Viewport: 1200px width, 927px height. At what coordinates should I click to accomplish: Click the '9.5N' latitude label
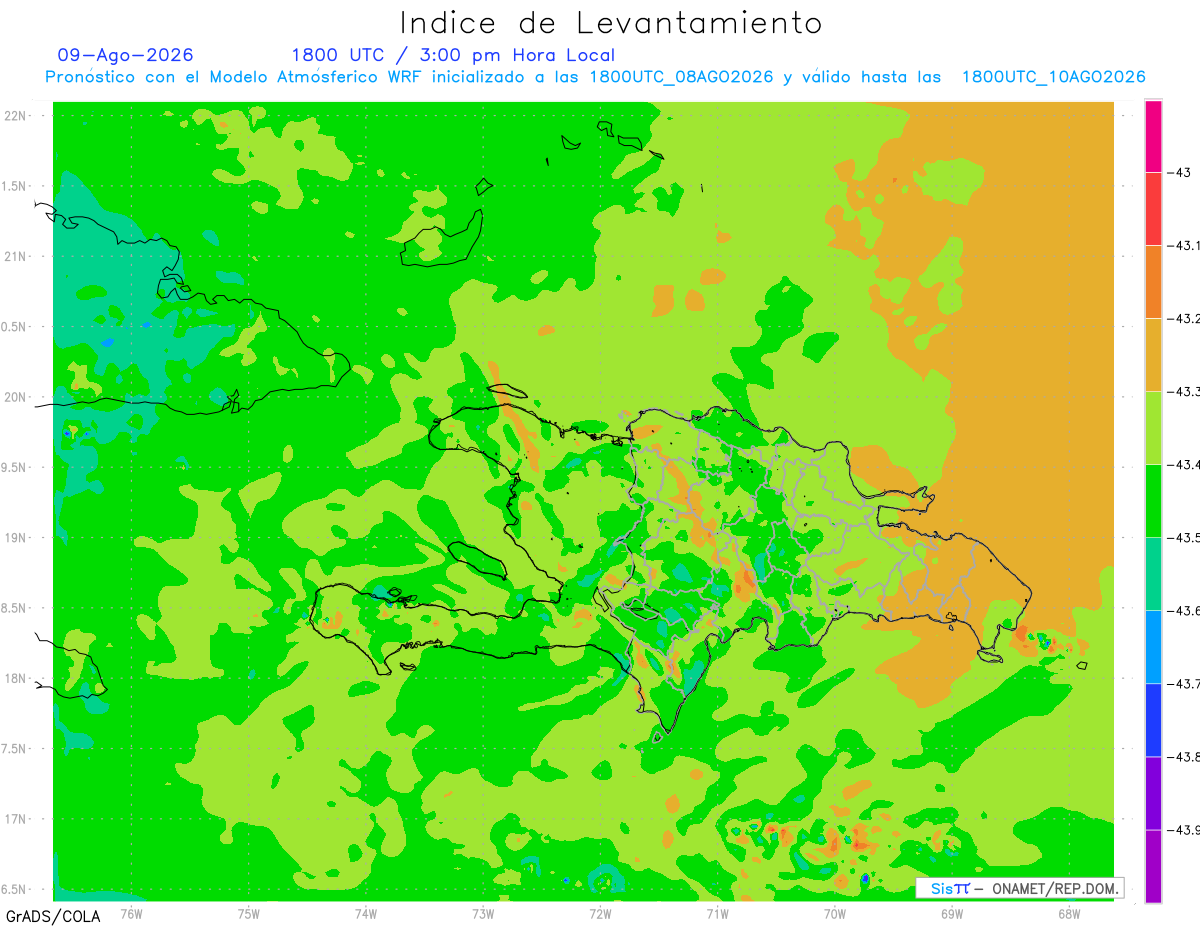[14, 468]
